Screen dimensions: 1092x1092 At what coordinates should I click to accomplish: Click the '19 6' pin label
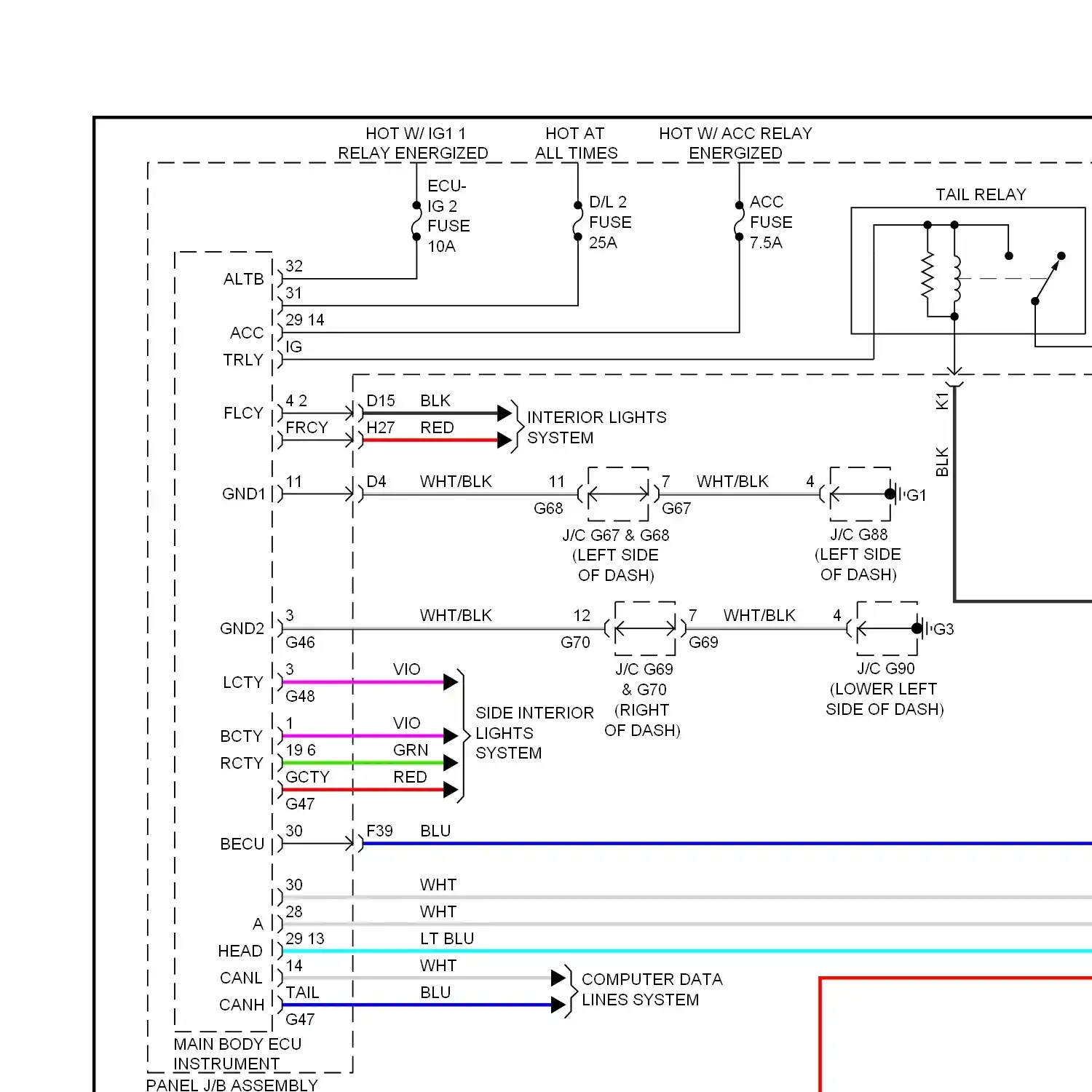coord(301,751)
